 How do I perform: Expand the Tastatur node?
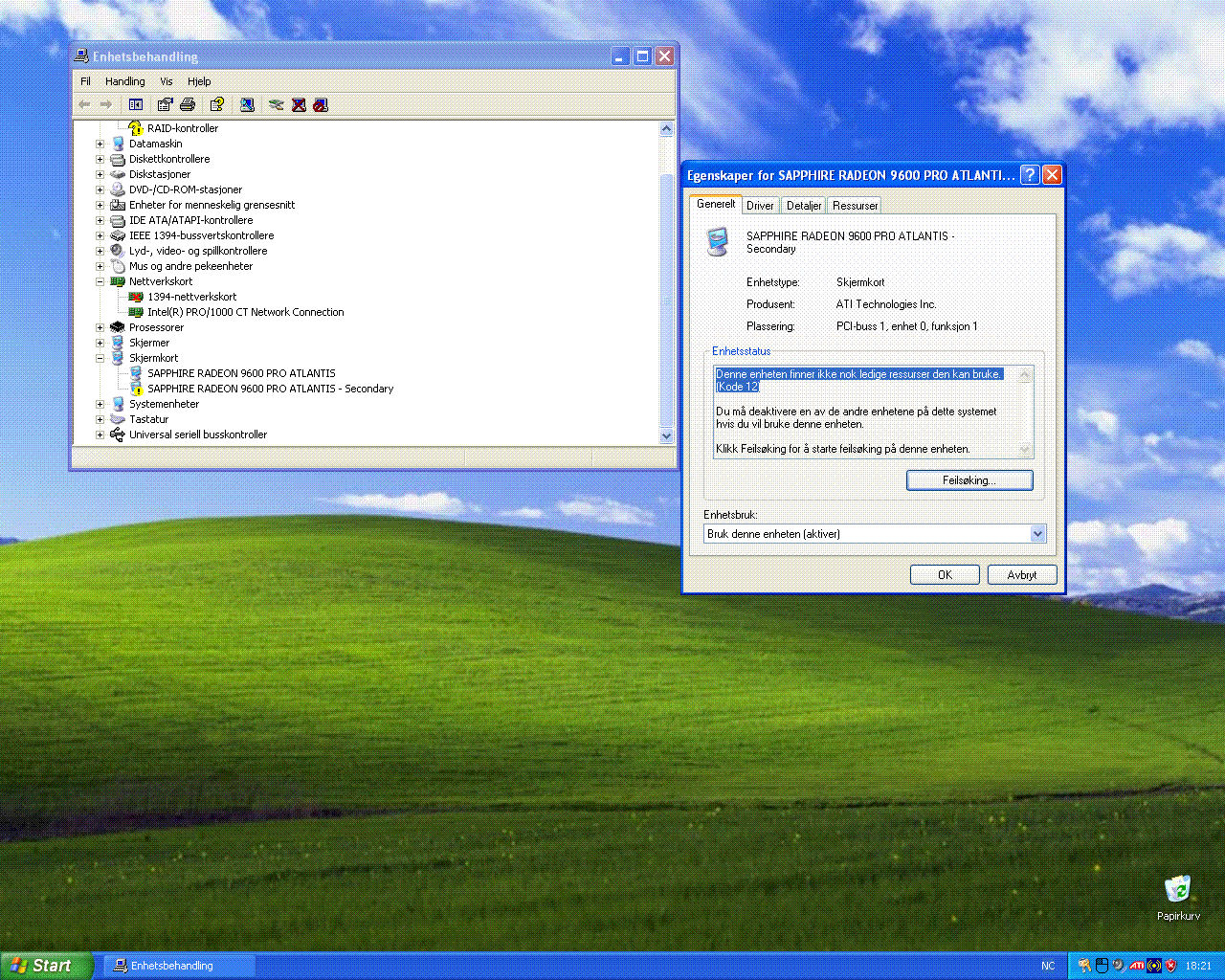[x=100, y=419]
